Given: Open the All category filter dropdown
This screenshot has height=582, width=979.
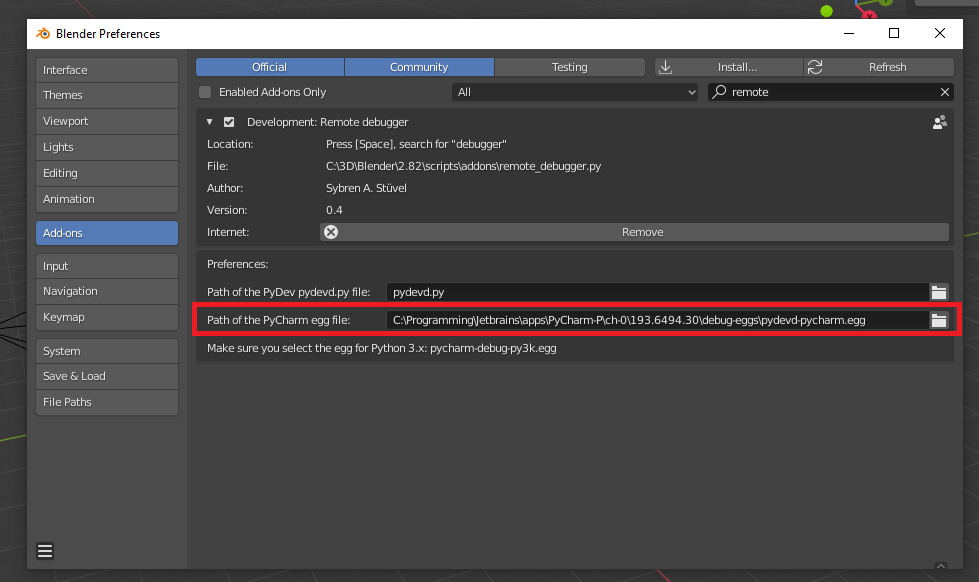Looking at the screenshot, I should click(575, 91).
